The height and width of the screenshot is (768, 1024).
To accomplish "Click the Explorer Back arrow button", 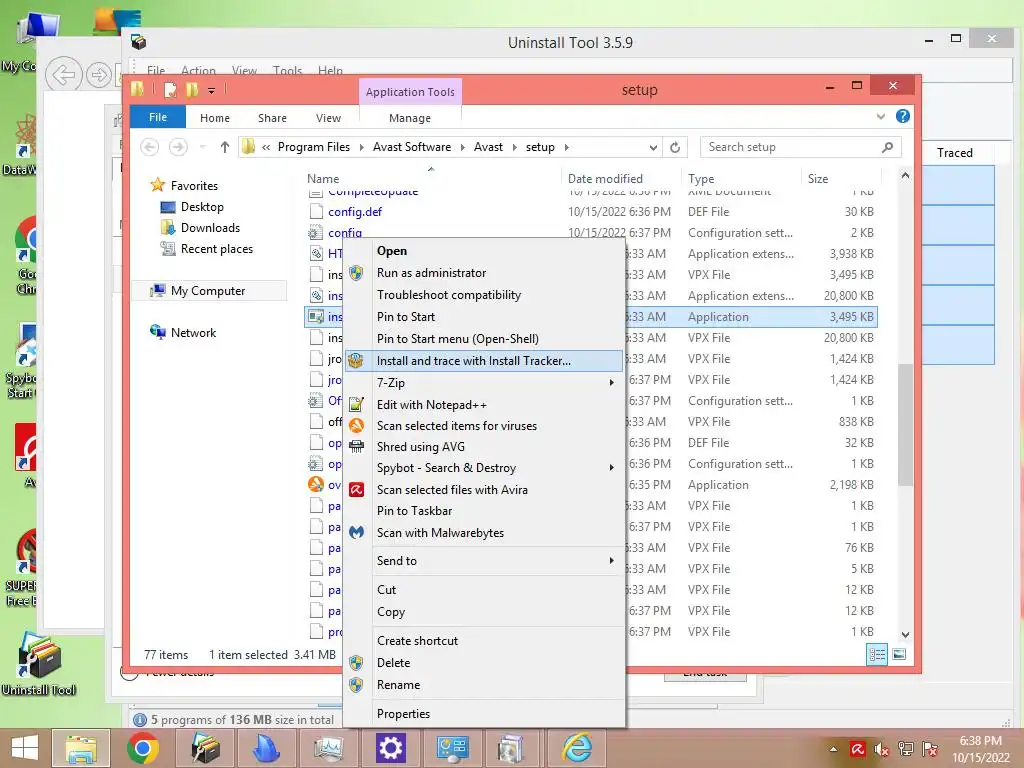I will (x=150, y=147).
